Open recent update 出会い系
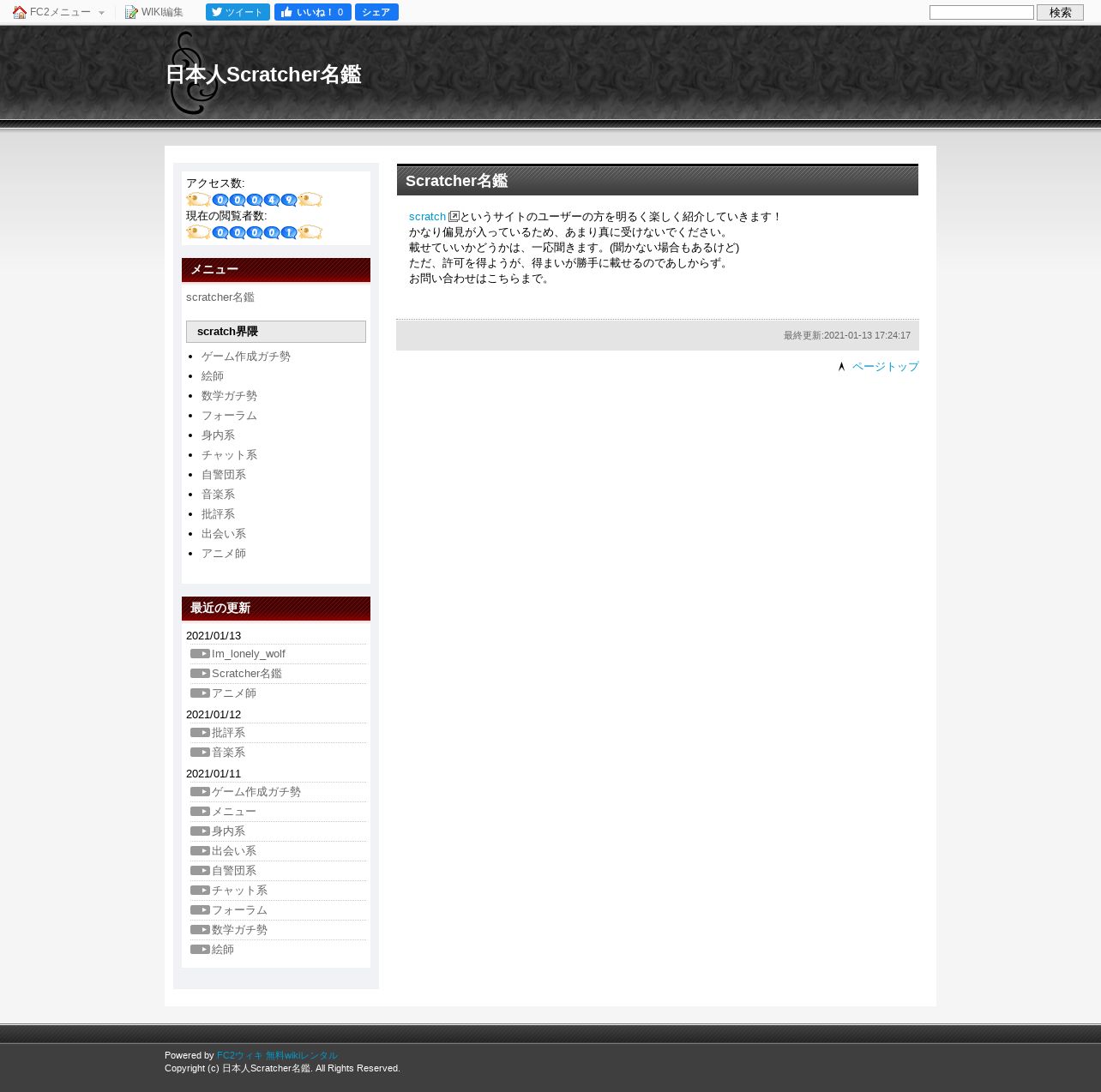1101x1092 pixels. click(x=234, y=851)
